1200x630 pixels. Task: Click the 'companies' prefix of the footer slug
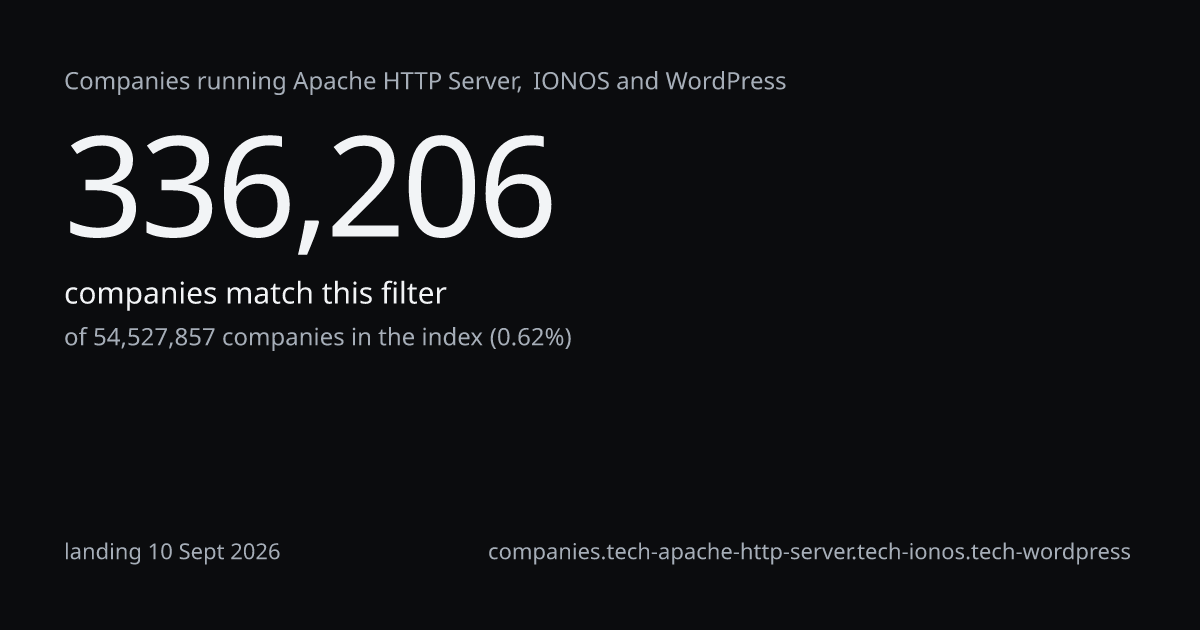click(545, 552)
